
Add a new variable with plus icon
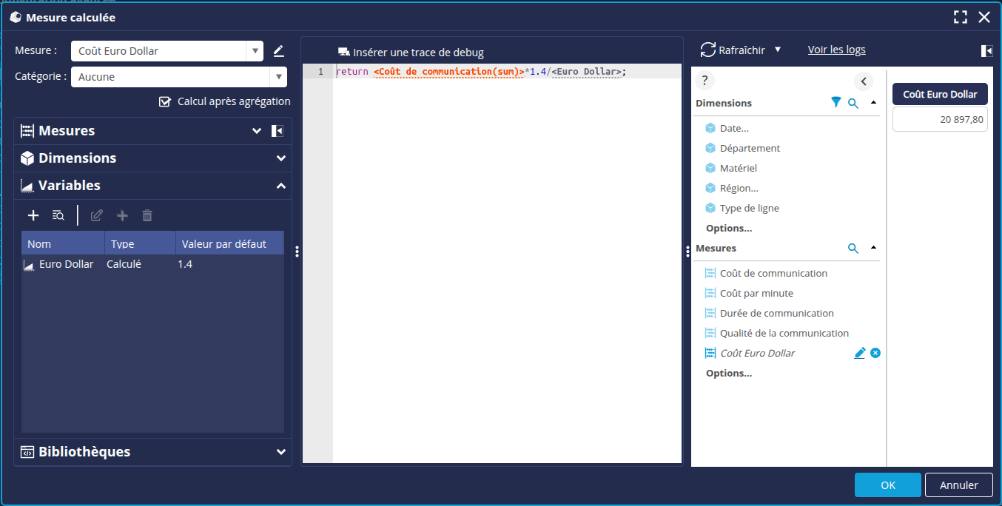33,215
